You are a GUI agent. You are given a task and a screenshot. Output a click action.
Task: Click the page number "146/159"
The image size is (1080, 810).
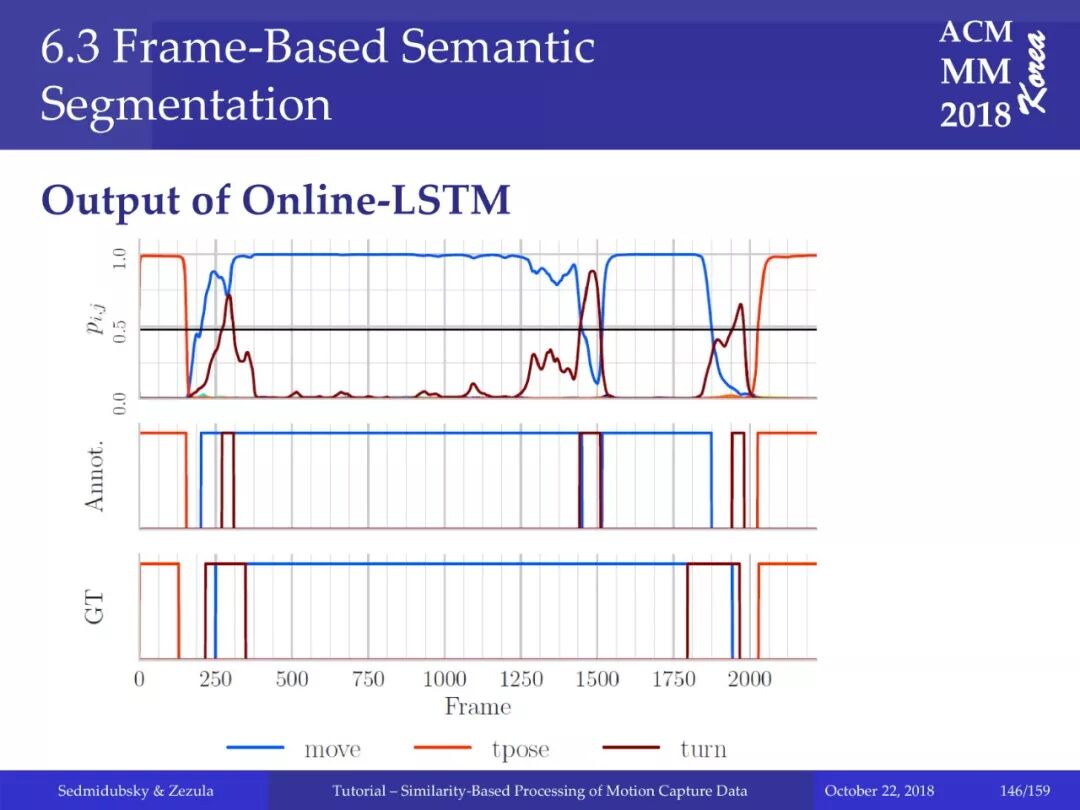[x=1025, y=791]
